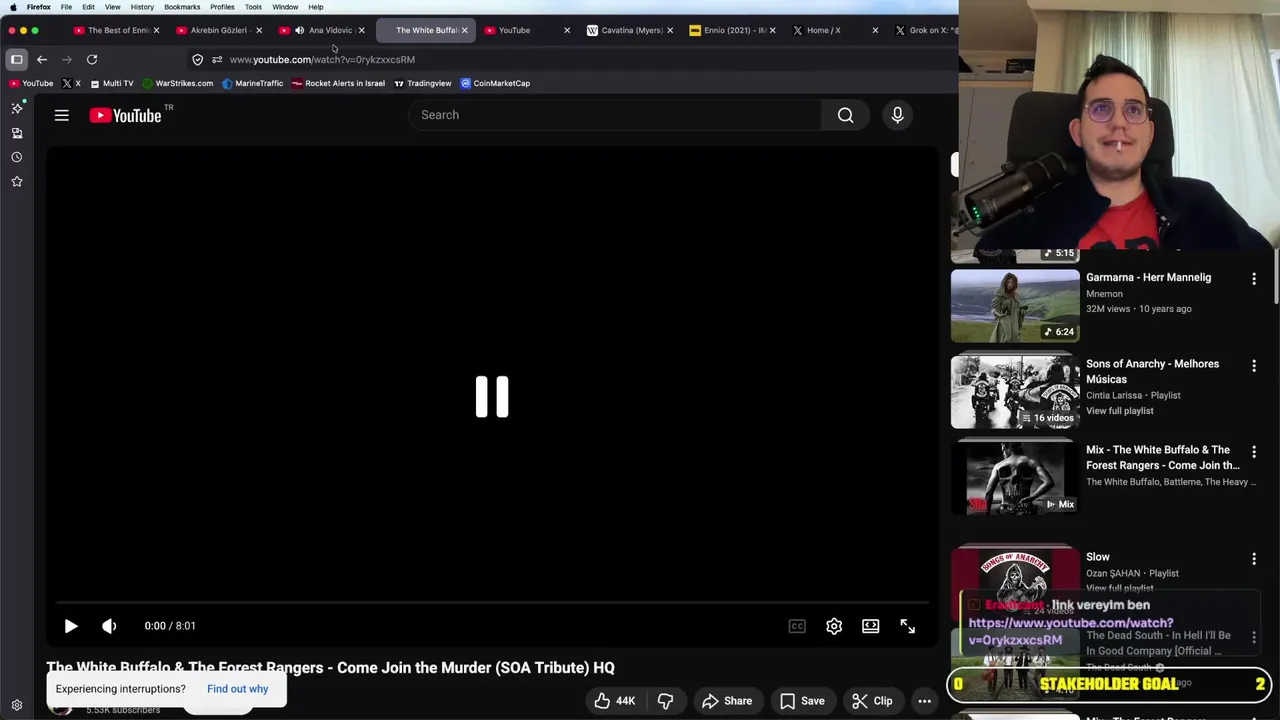This screenshot has height=720, width=1280.
Task: Mute the Ana Vidovic tab audio icon
Action: 299,30
